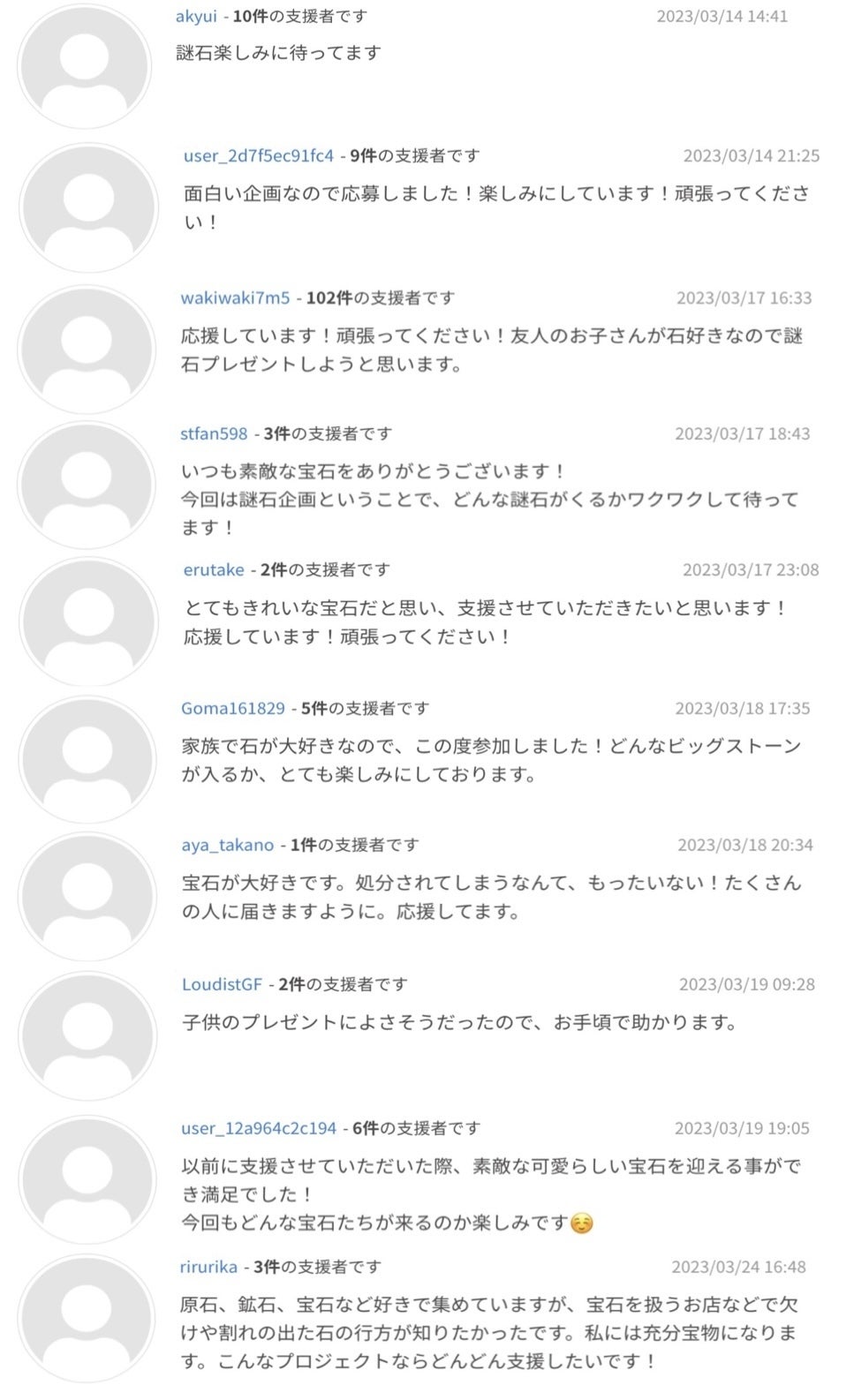Open erutake's profile link

click(x=214, y=570)
